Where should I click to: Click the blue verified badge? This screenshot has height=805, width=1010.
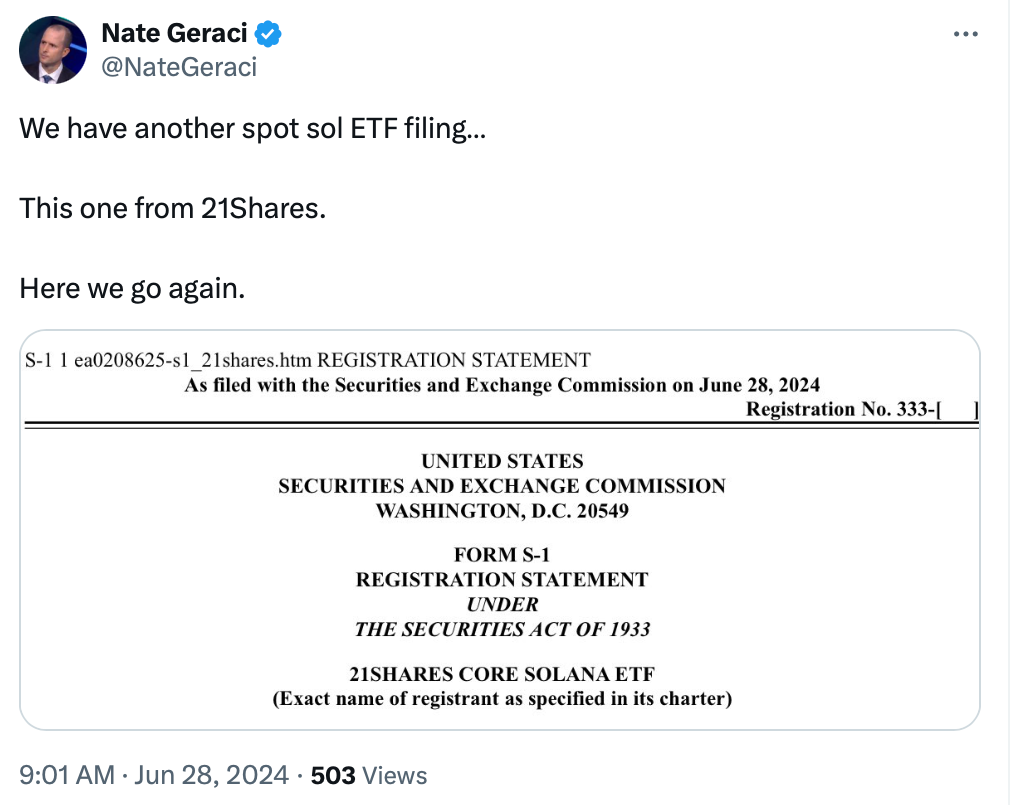coord(267,34)
